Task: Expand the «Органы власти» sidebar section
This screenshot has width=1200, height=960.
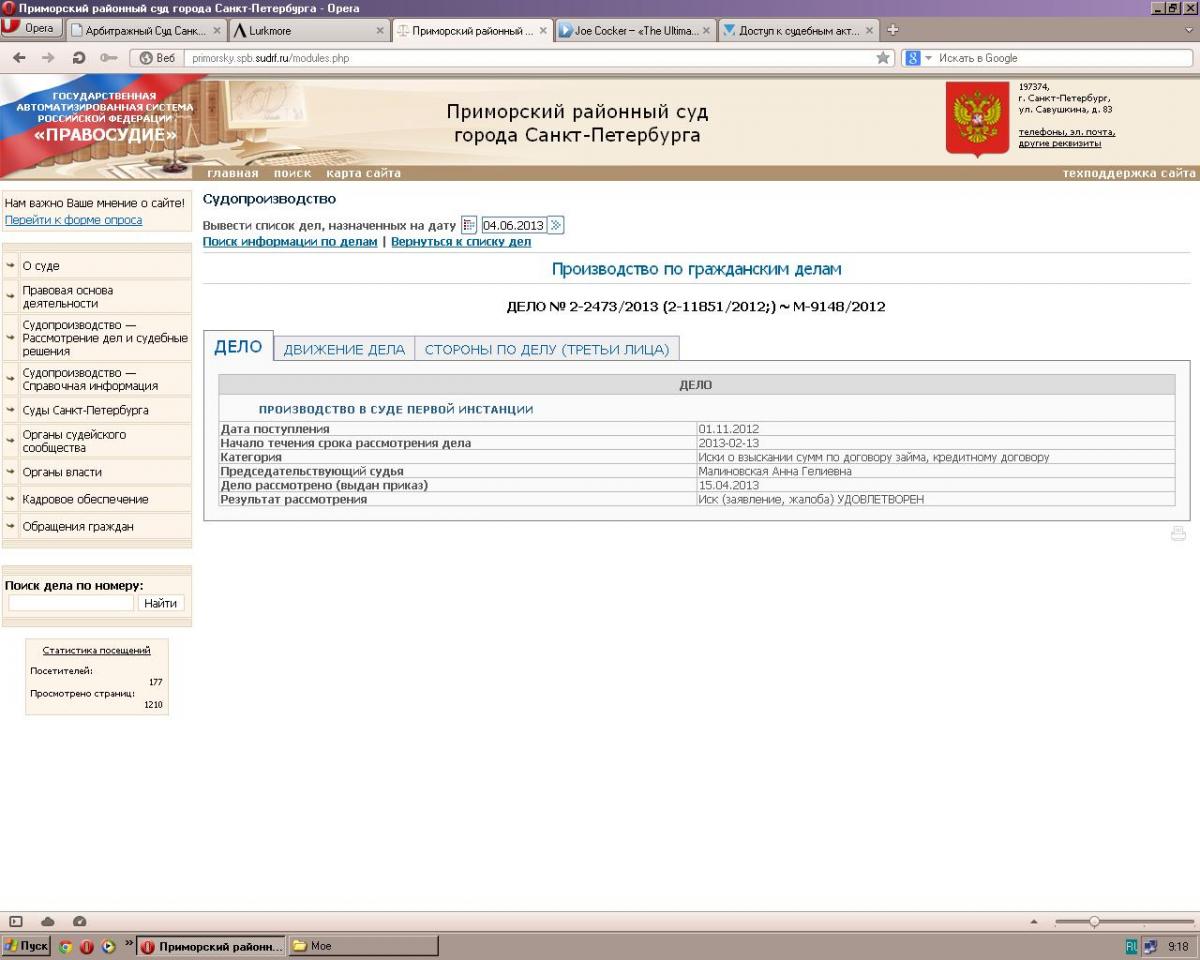Action: pos(62,472)
